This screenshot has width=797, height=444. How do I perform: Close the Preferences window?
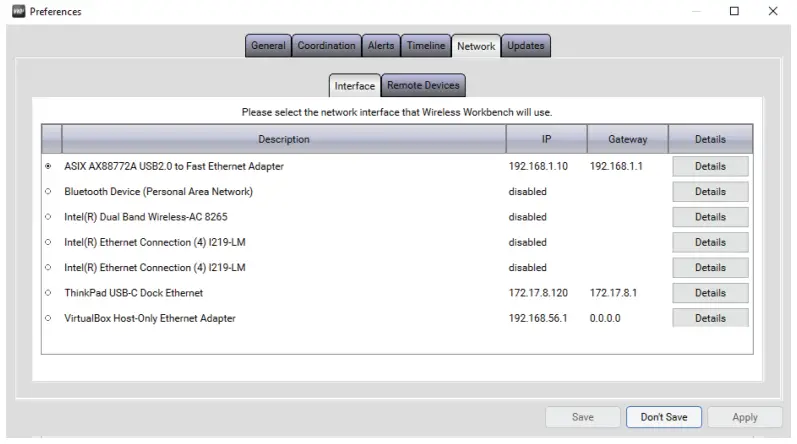[773, 11]
